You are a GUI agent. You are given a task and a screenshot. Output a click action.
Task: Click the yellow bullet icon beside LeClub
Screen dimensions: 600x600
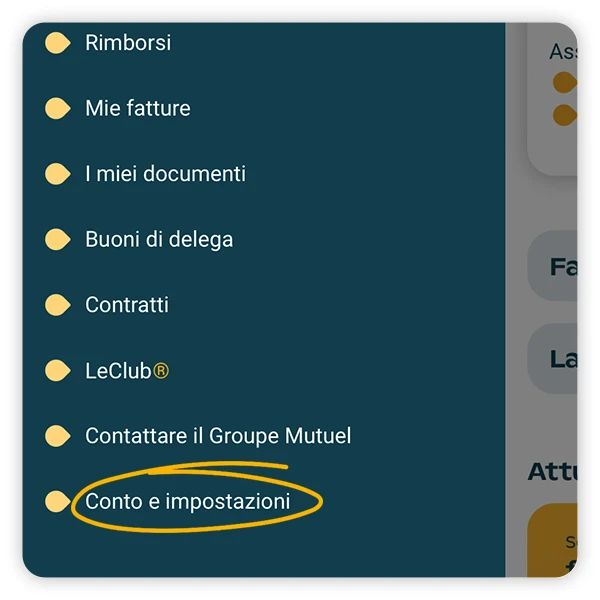click(58, 371)
